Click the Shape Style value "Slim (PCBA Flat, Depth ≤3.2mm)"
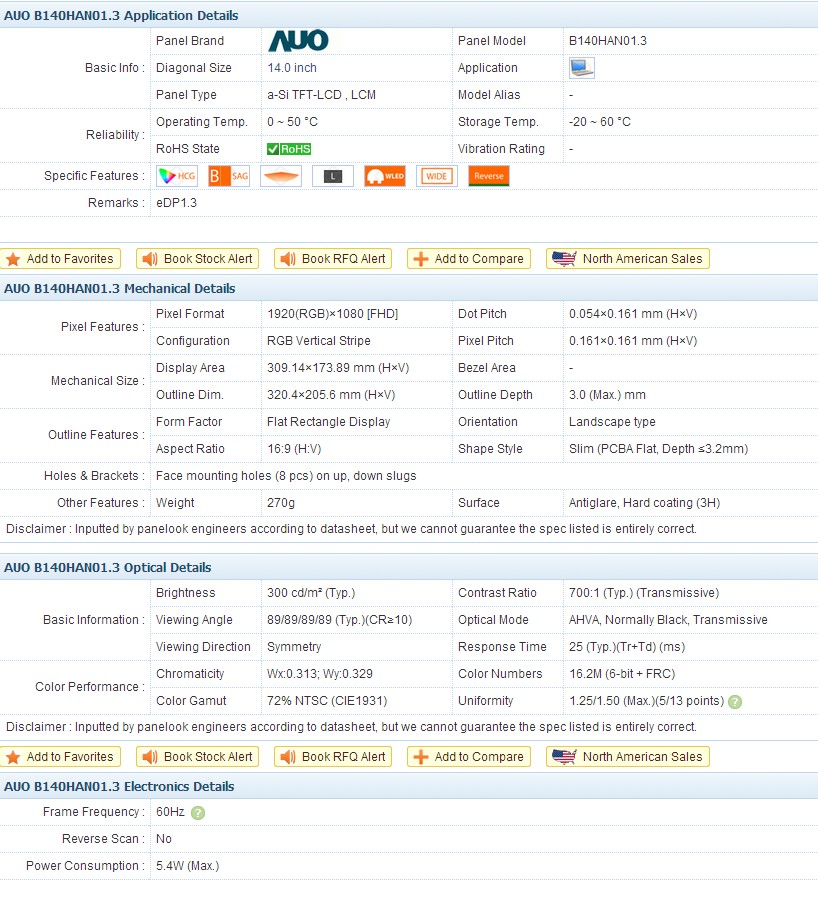 [658, 449]
